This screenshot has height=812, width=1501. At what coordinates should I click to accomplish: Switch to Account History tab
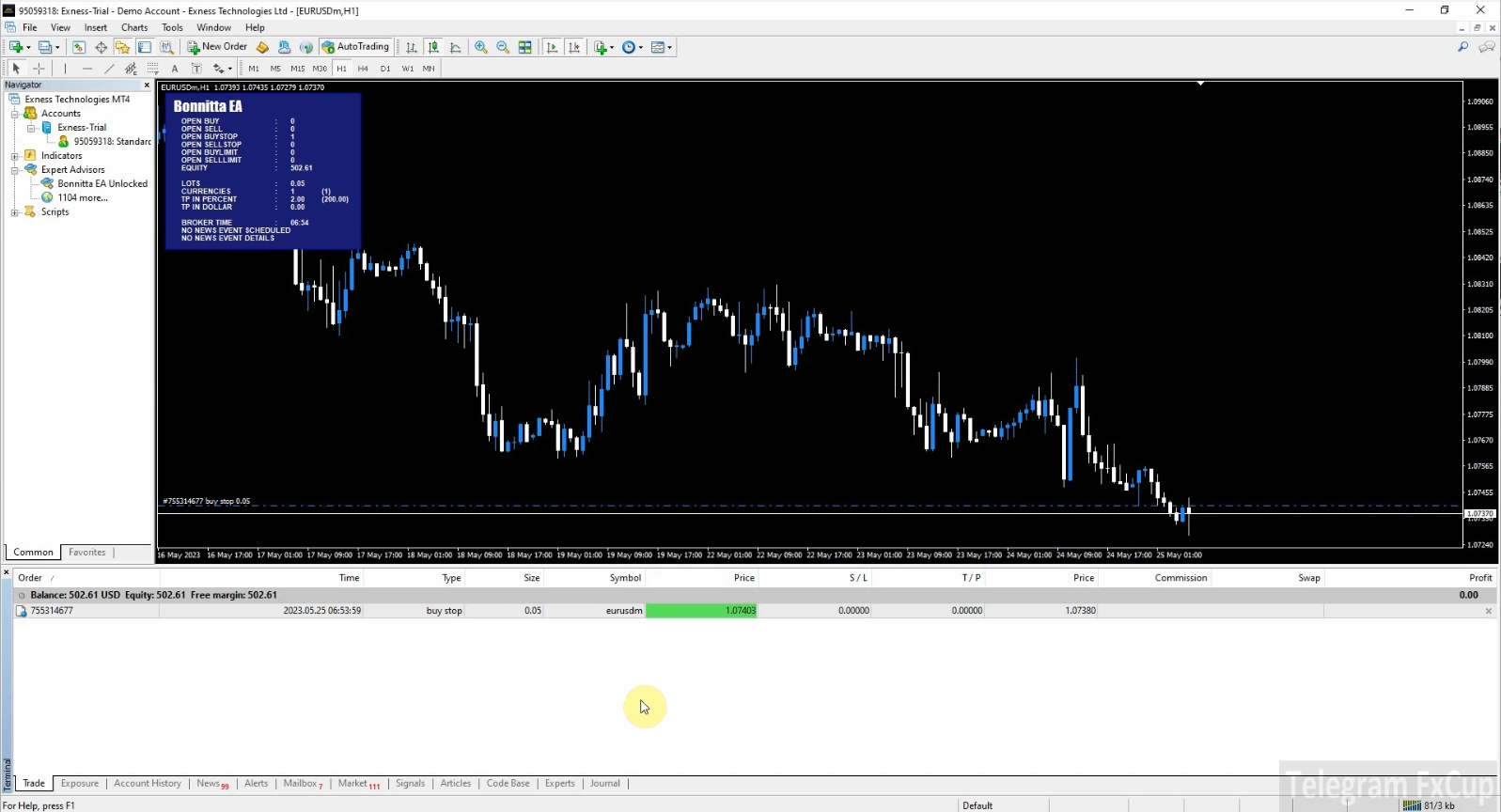(x=148, y=784)
